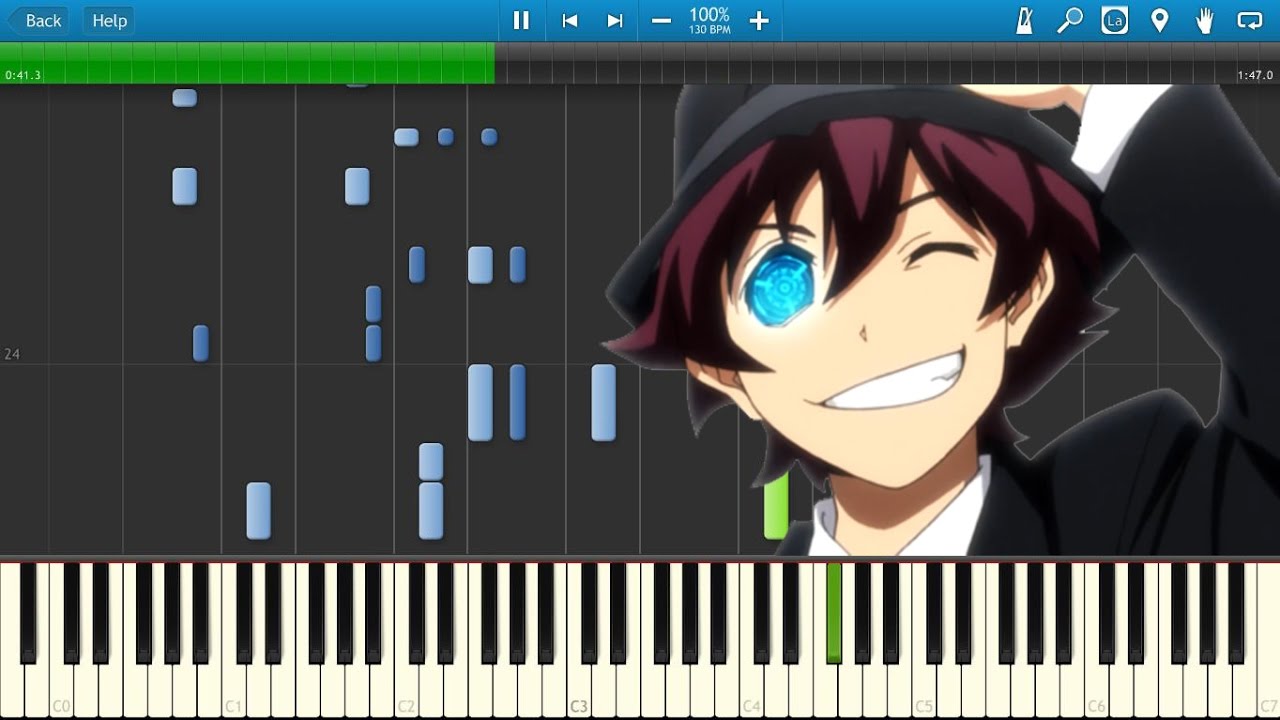Open the hands settings

pos(1205,21)
